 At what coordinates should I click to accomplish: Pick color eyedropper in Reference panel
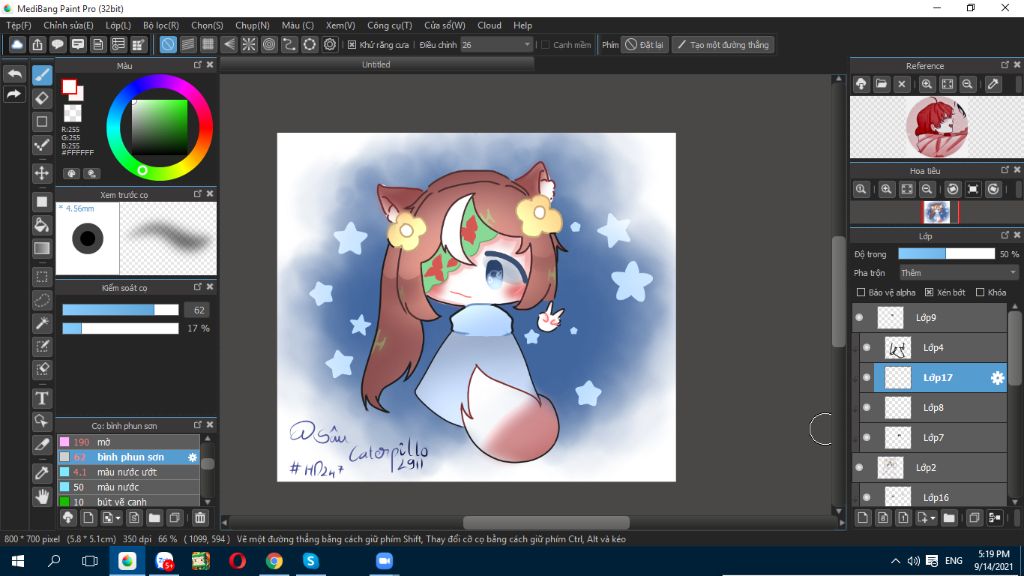(993, 84)
